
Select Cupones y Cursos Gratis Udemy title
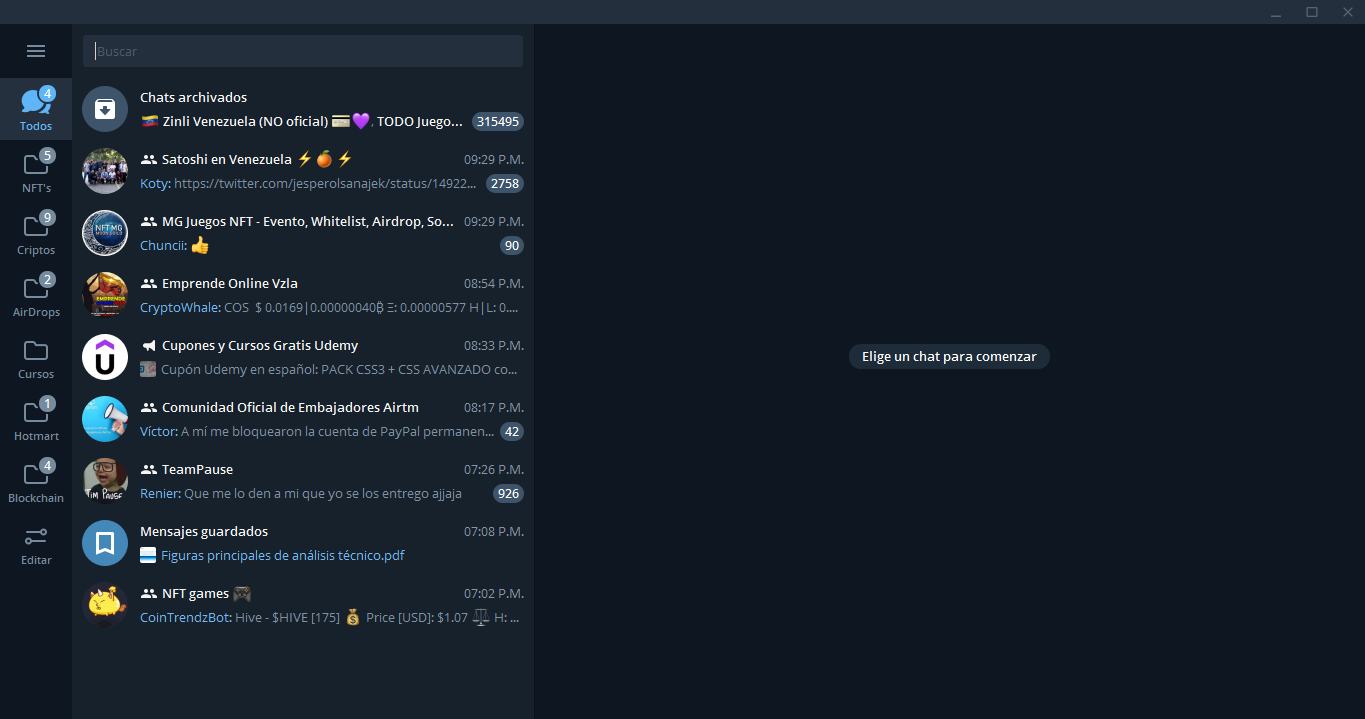pyautogui.click(x=260, y=345)
